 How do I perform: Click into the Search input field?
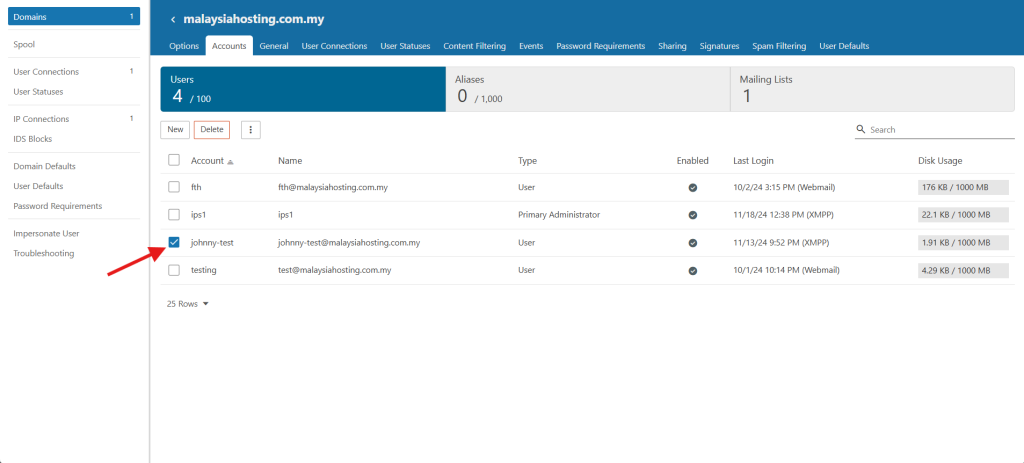point(942,130)
